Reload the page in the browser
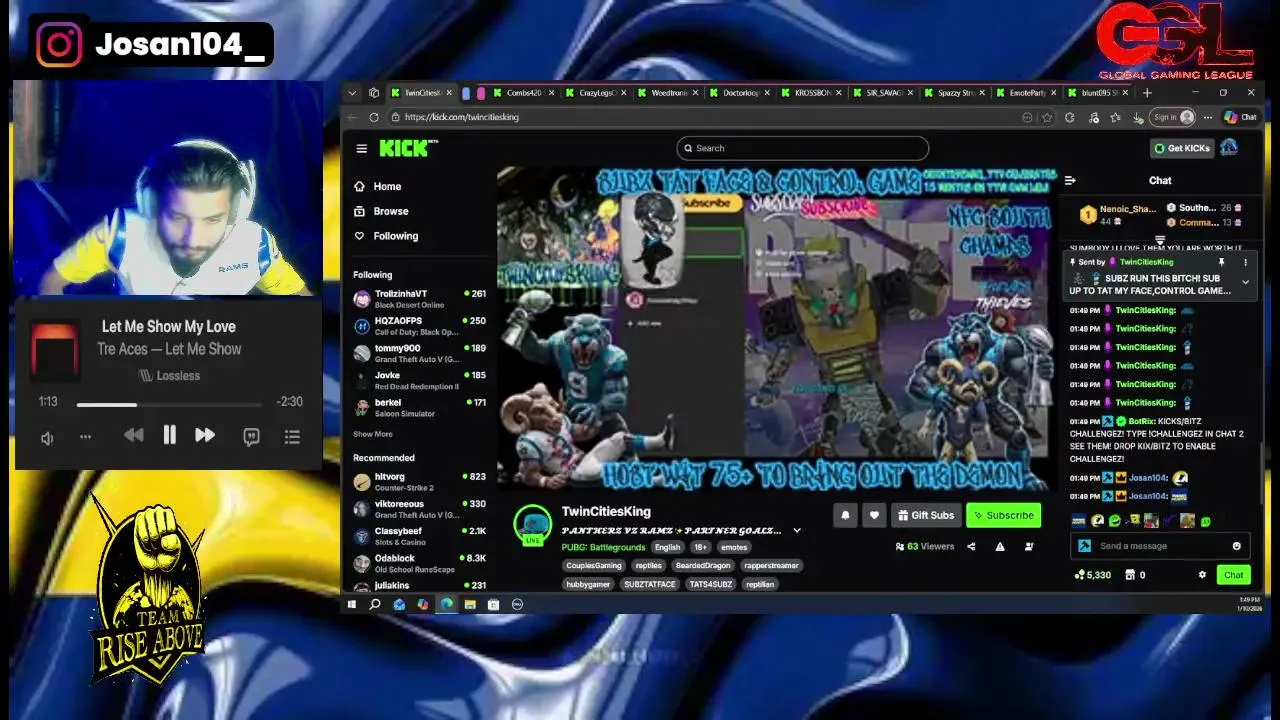This screenshot has height=720, width=1280. click(374, 117)
